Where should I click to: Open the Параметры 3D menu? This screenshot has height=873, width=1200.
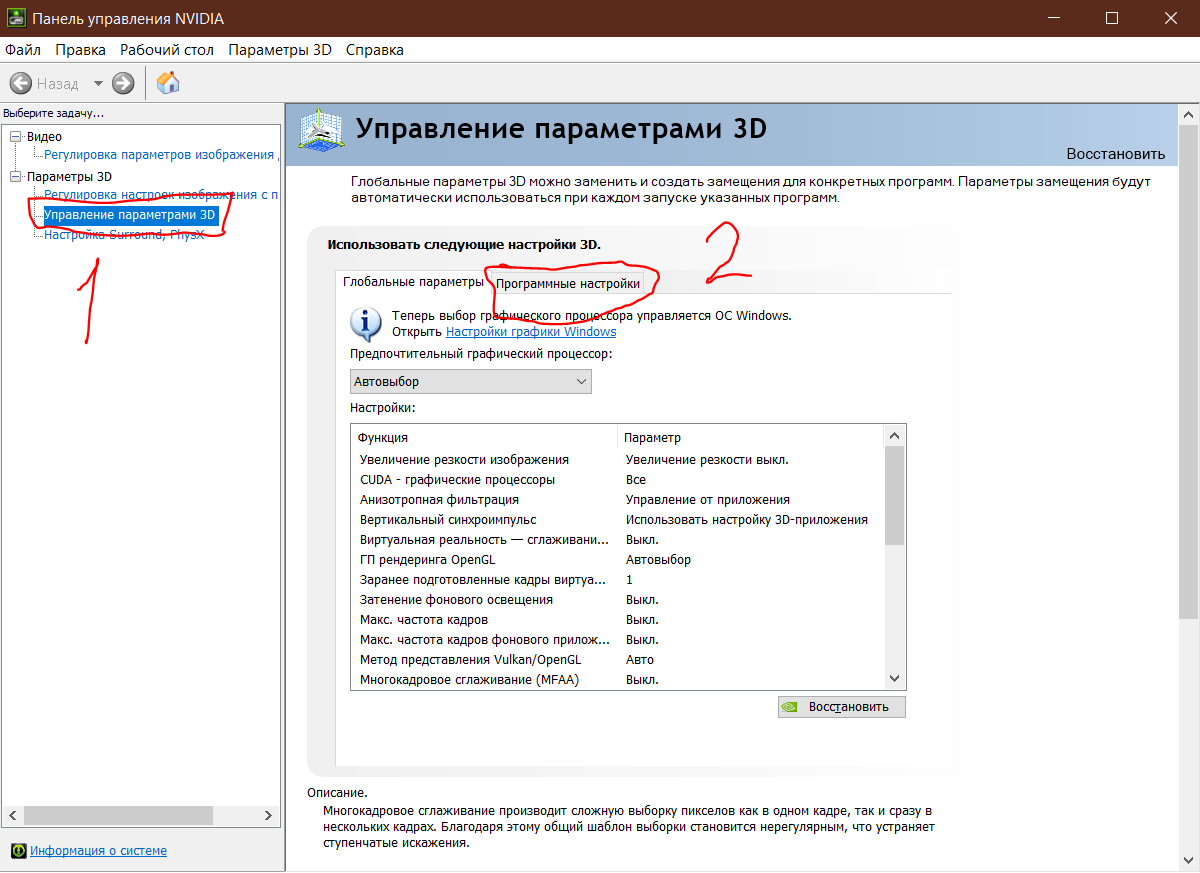point(280,50)
